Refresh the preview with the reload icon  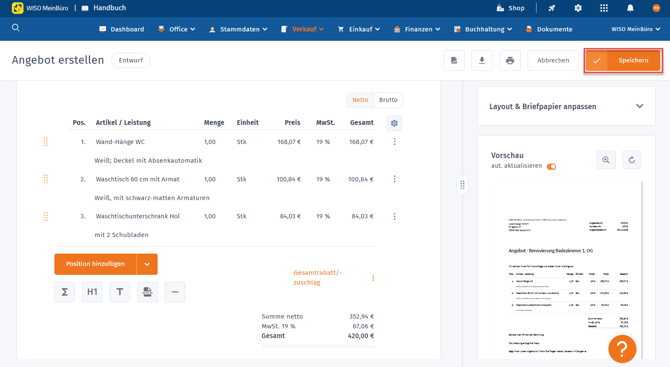tap(632, 160)
